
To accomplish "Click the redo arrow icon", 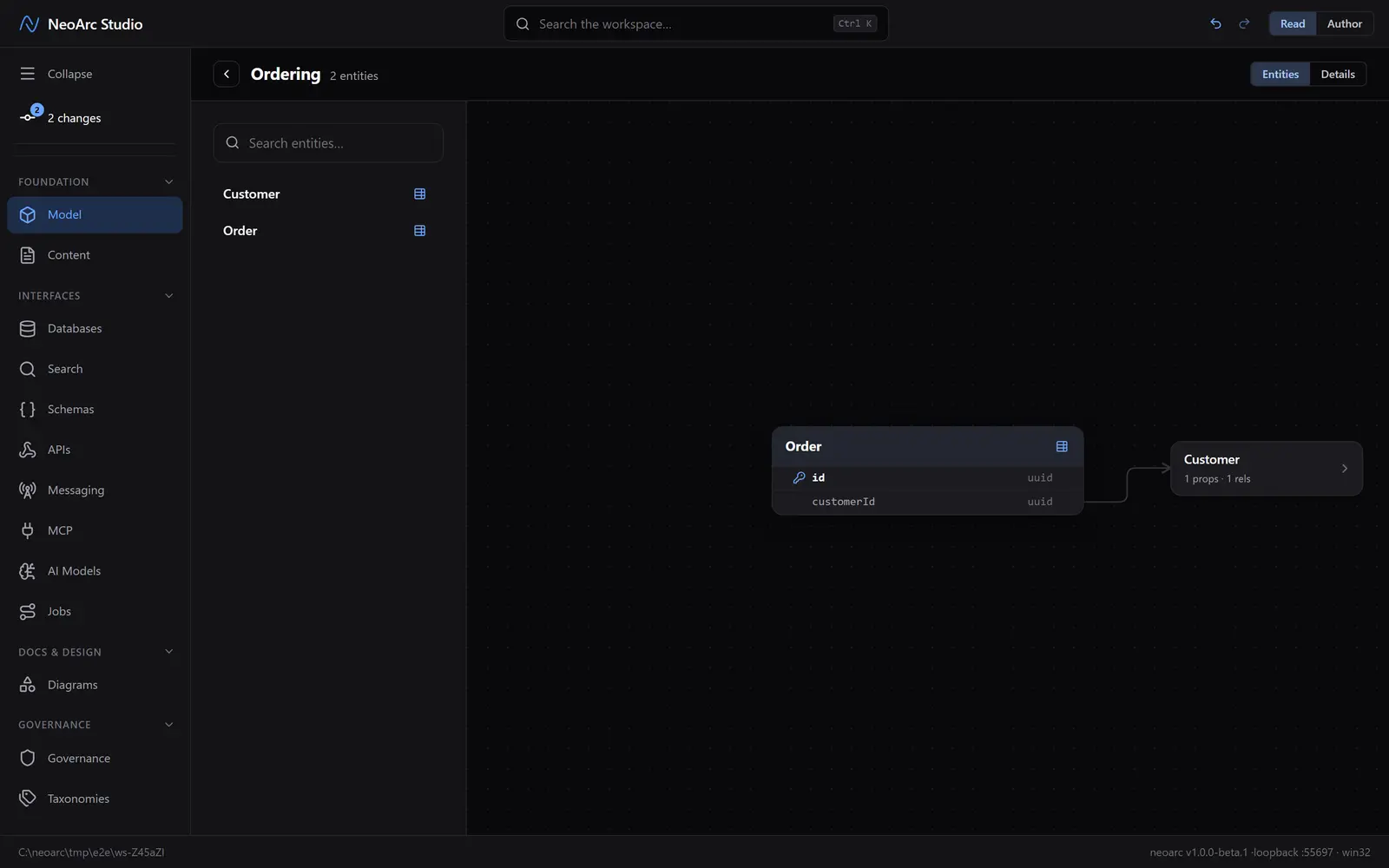I will 1244,23.
